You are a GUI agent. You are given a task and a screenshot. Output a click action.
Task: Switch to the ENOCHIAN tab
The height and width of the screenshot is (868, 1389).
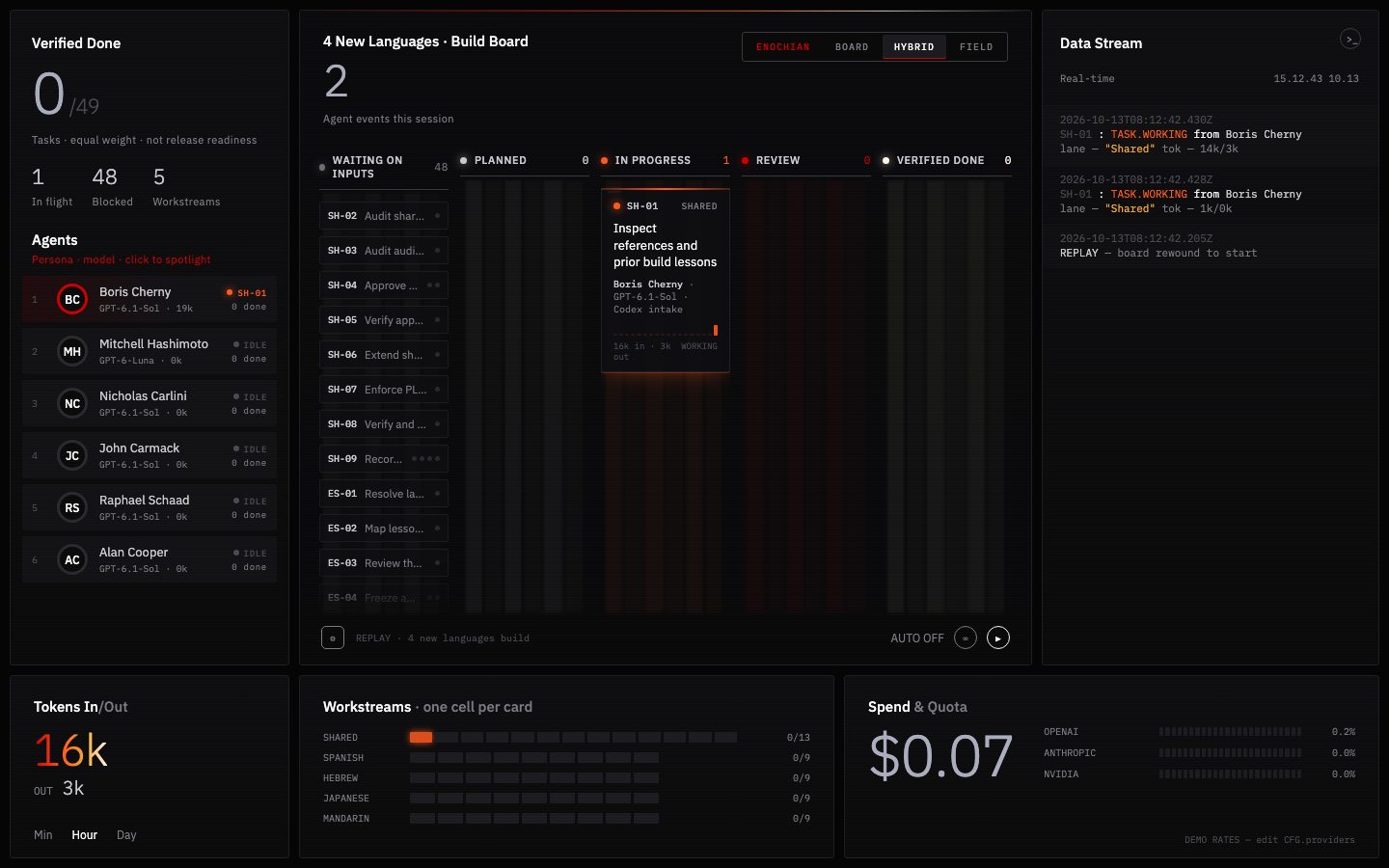click(783, 46)
